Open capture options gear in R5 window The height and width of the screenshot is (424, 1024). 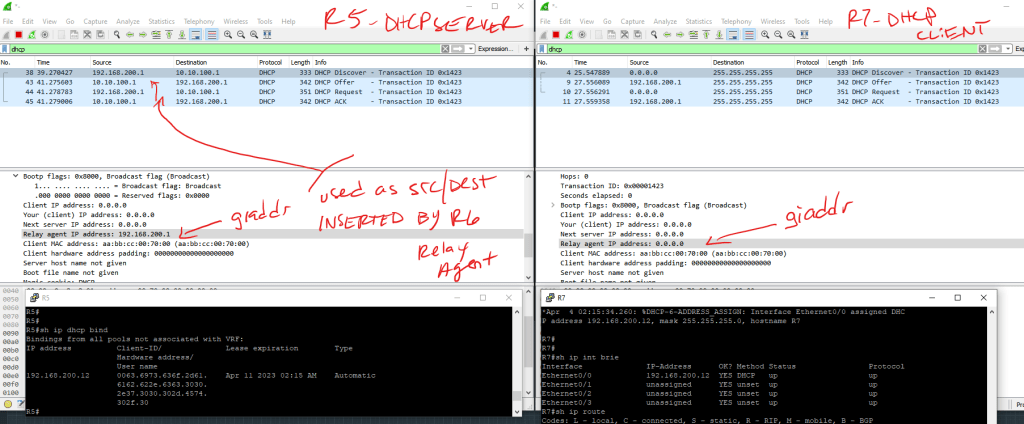(45, 33)
